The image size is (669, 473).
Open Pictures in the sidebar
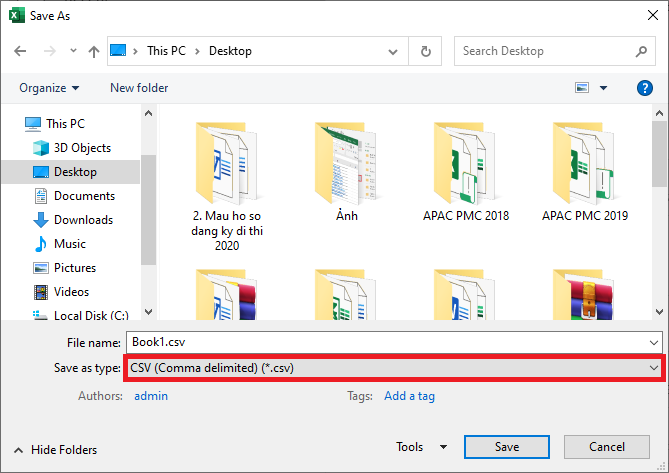click(75, 268)
